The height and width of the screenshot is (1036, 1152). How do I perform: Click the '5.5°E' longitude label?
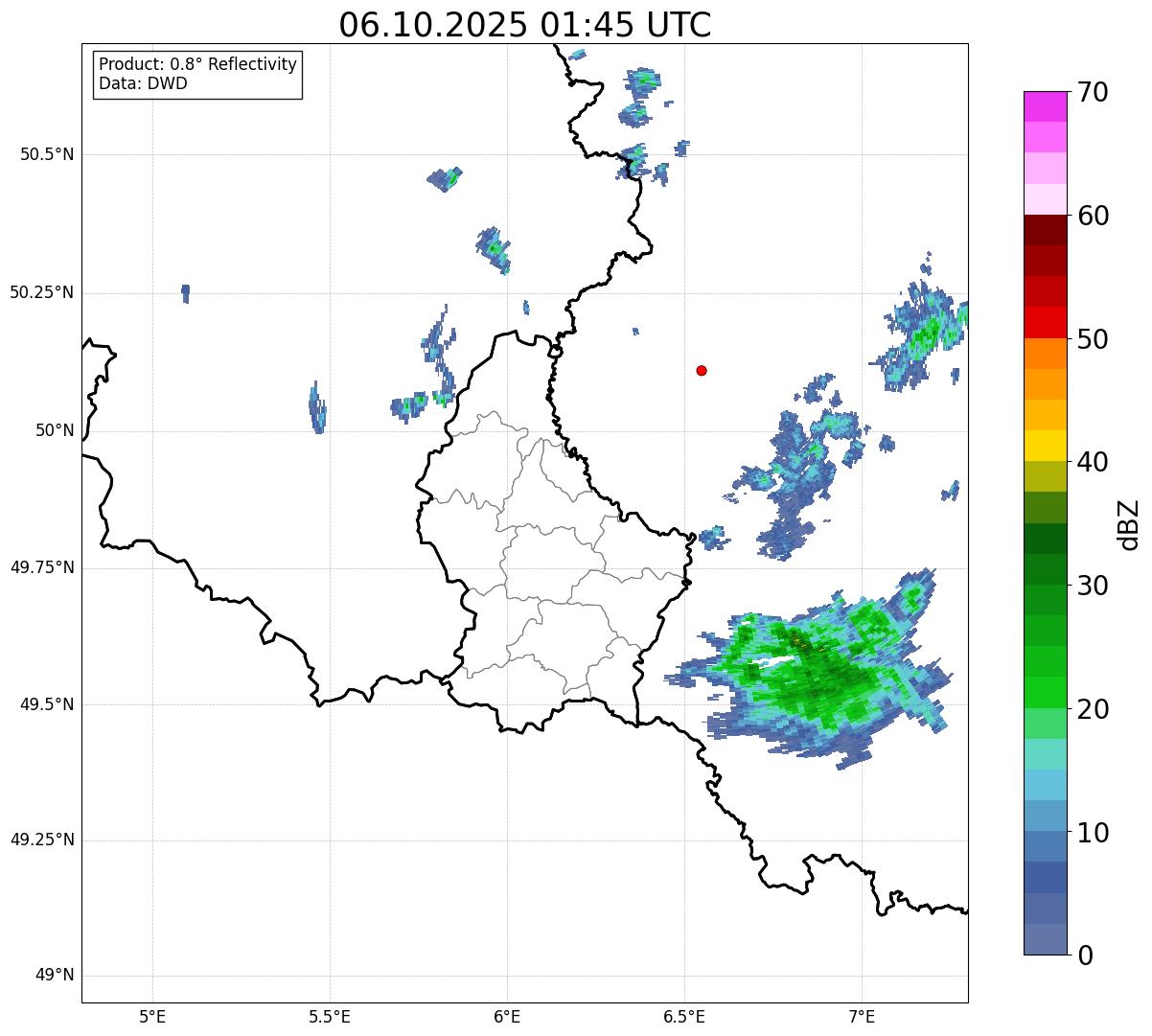pyautogui.click(x=330, y=1017)
